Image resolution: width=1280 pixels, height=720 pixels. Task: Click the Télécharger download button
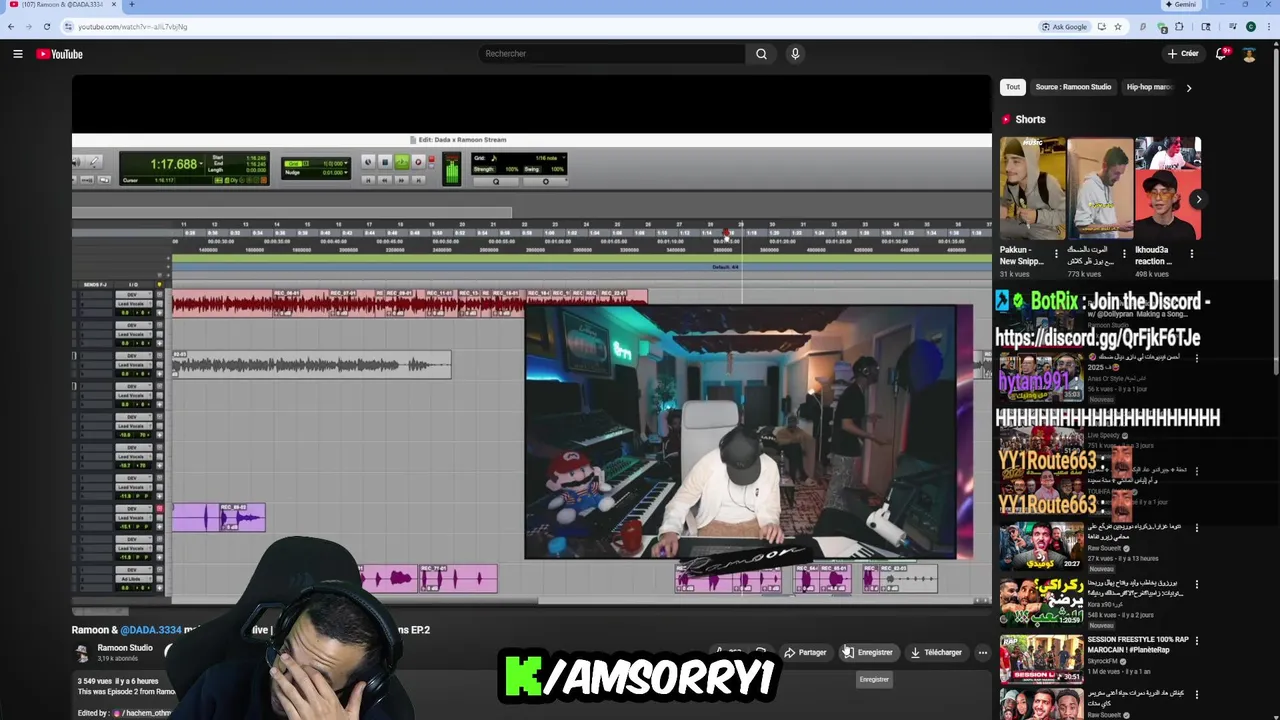(x=936, y=653)
